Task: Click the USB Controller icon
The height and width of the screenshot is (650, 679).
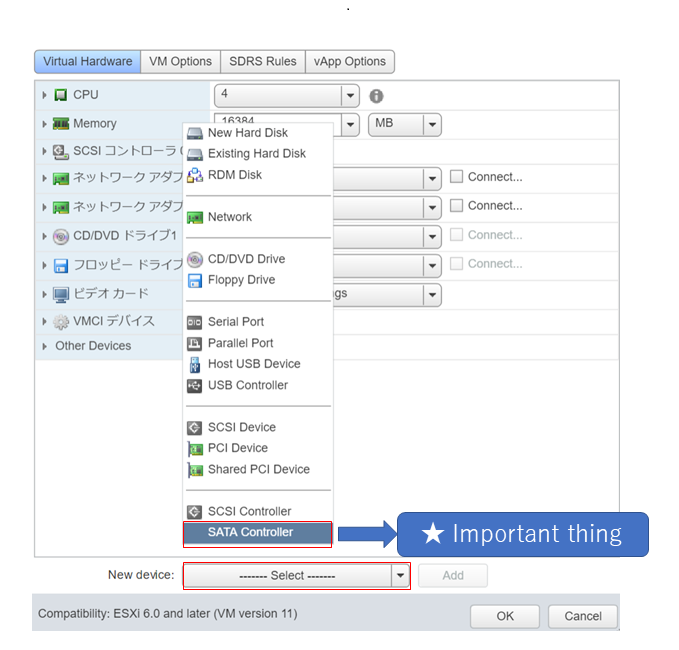Action: [x=194, y=386]
